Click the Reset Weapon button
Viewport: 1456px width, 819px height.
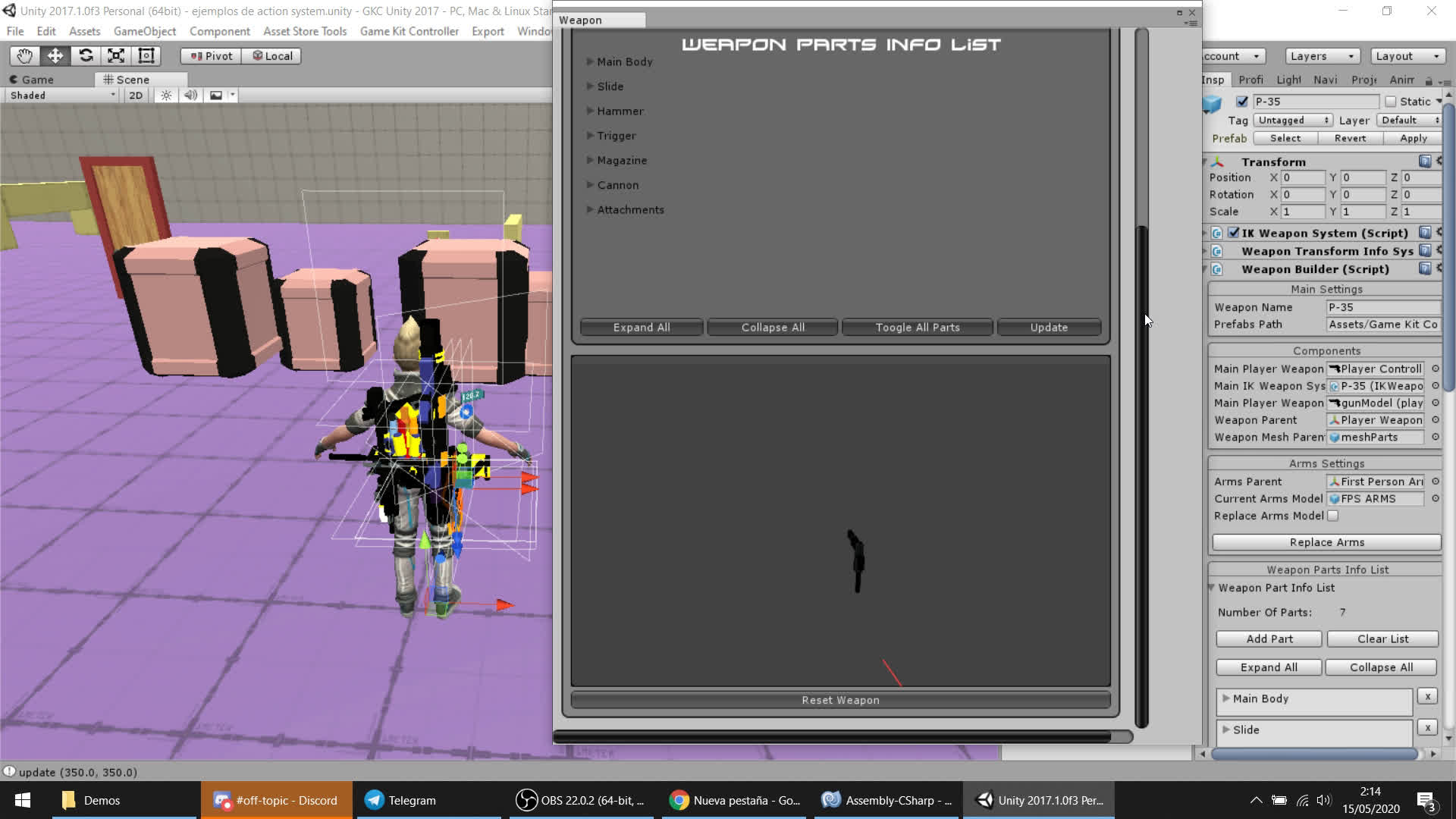840,700
